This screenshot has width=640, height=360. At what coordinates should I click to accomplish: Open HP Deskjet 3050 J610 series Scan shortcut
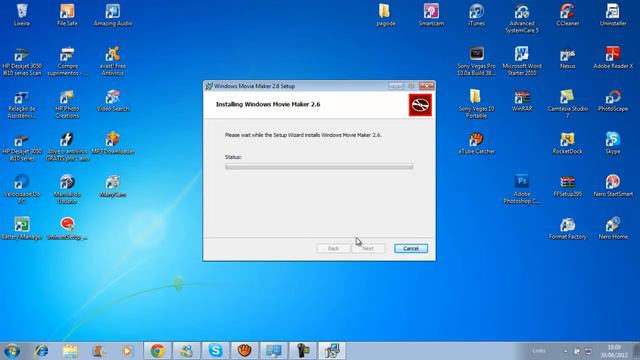[x=22, y=62]
